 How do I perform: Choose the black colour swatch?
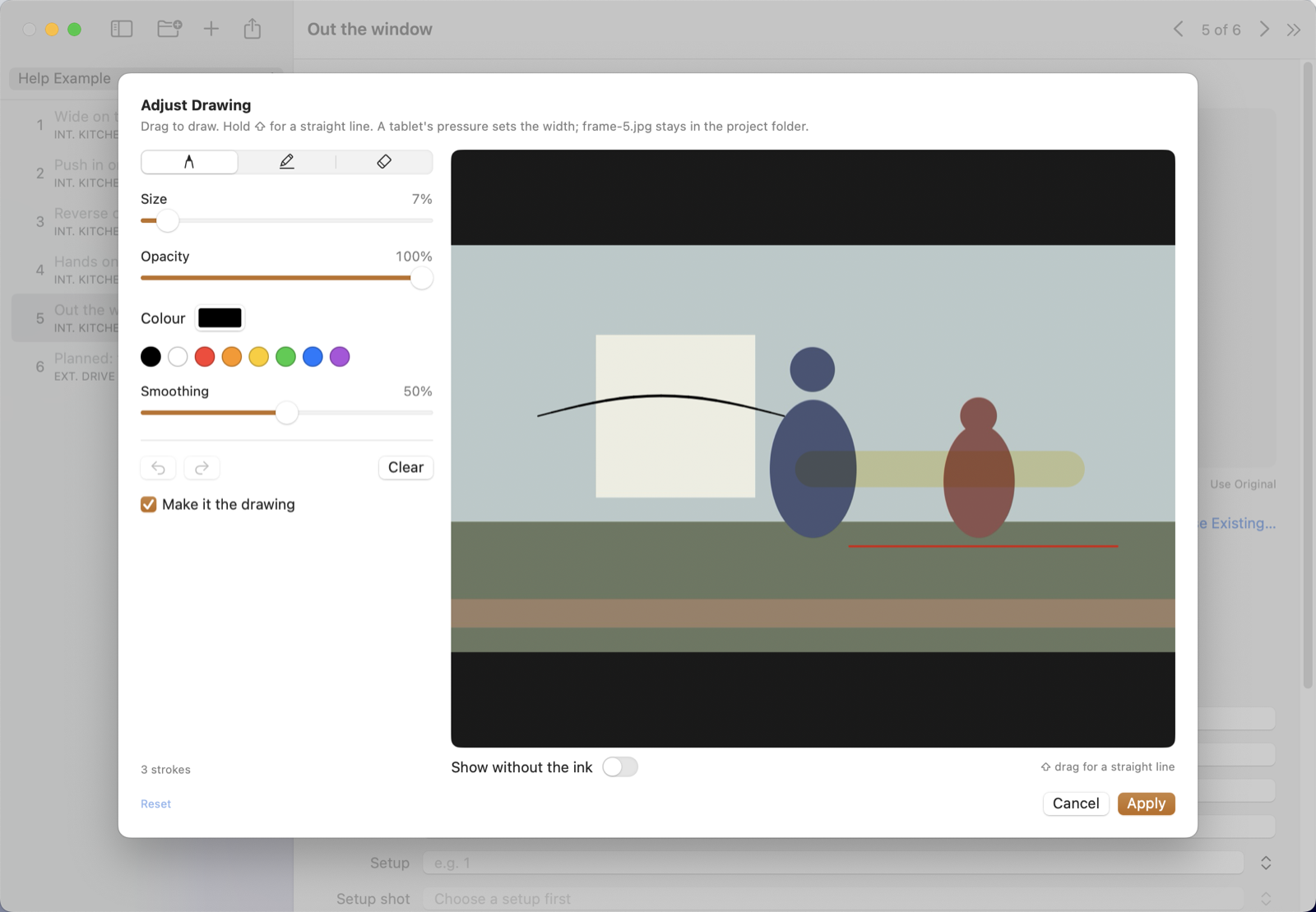[x=151, y=356]
